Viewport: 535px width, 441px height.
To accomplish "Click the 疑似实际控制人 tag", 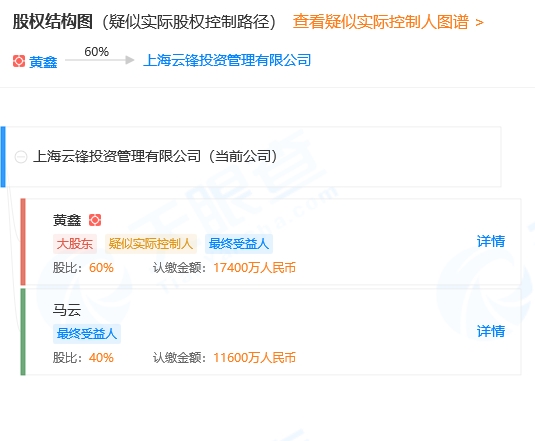I will [150, 244].
